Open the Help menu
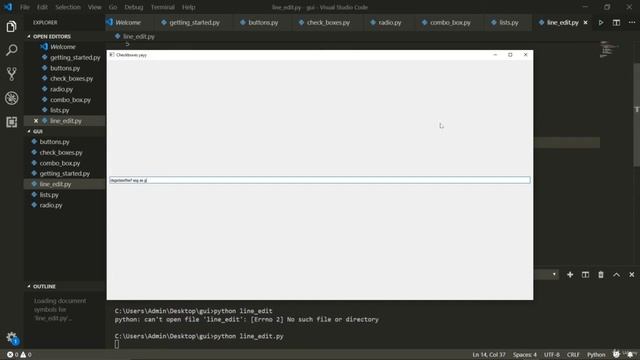This screenshot has width=640, height=360. tap(189, 7)
